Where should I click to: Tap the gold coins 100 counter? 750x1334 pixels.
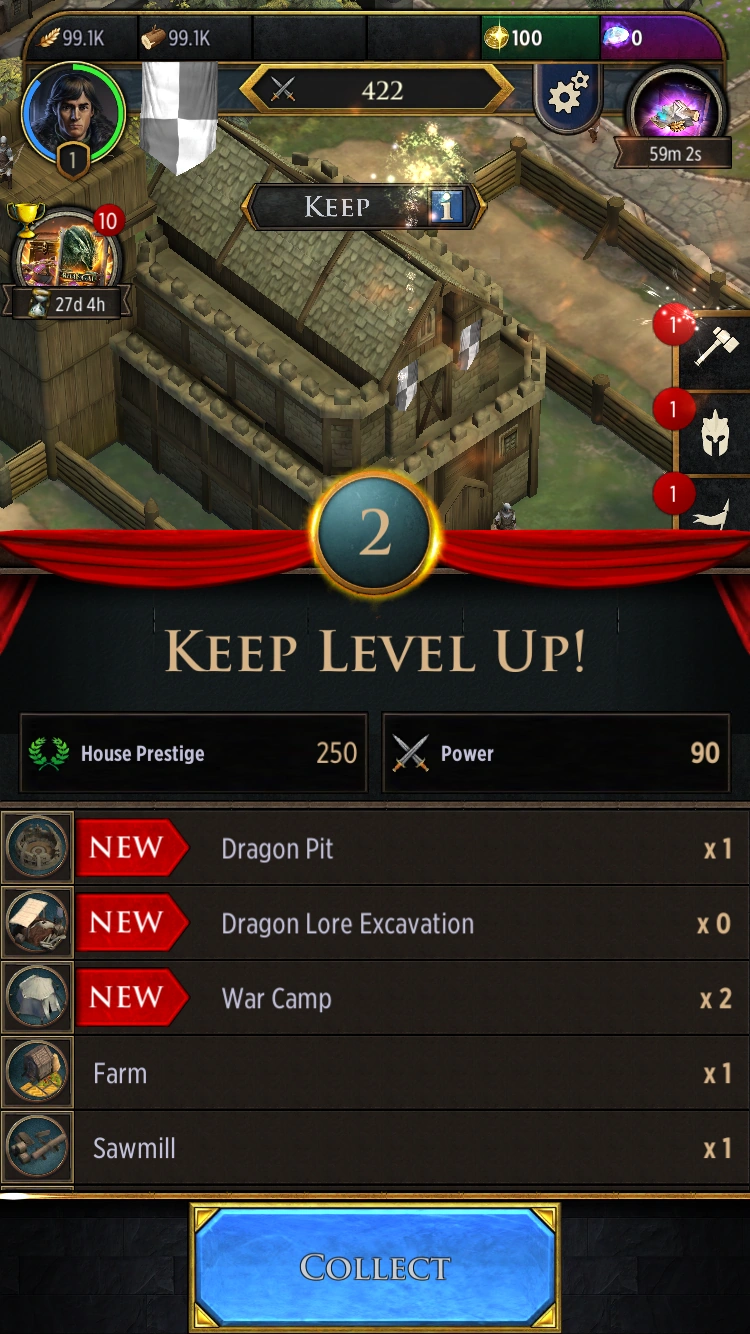[540, 38]
